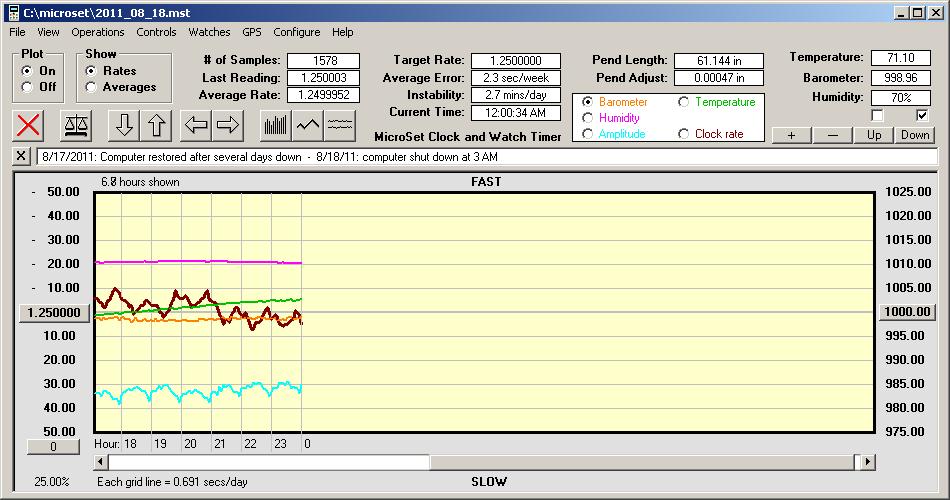Select the Barometer radio button
The image size is (950, 500).
pyautogui.click(x=587, y=102)
